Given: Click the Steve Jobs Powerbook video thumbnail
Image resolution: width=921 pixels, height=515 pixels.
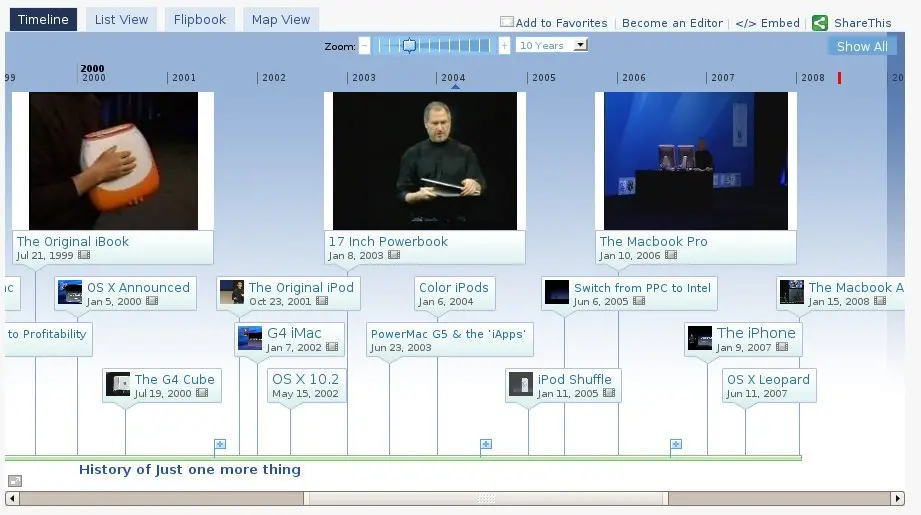Looking at the screenshot, I should [x=425, y=161].
